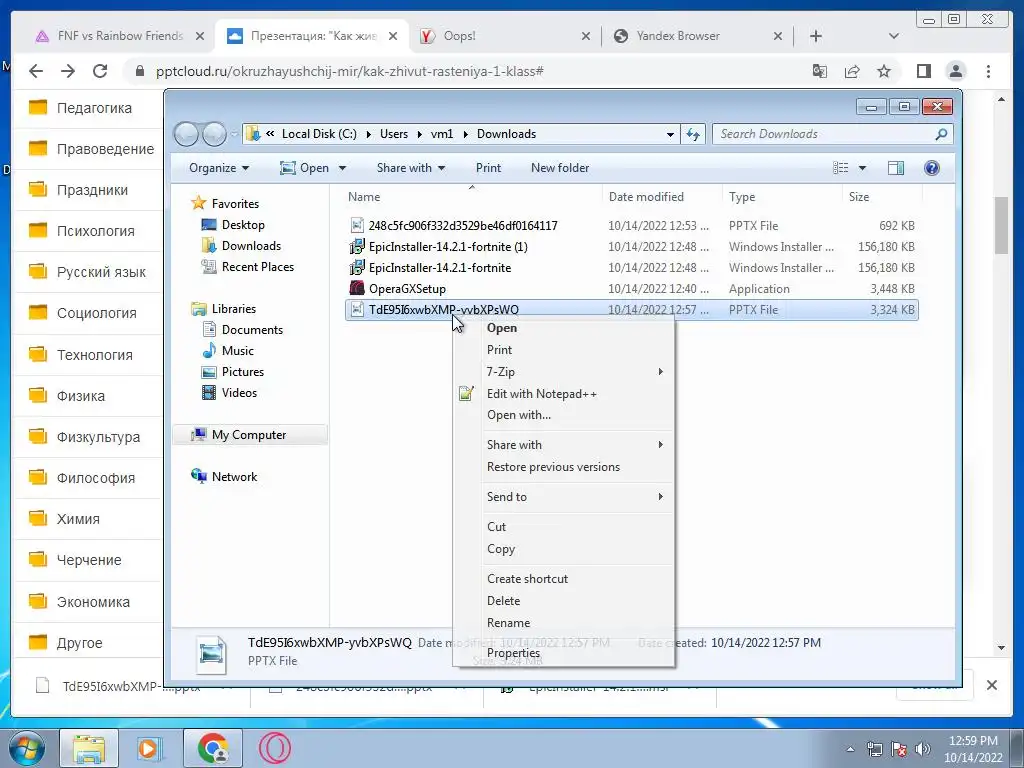Open Windows Media Player taskbar icon
Image resolution: width=1024 pixels, height=768 pixels.
150,748
